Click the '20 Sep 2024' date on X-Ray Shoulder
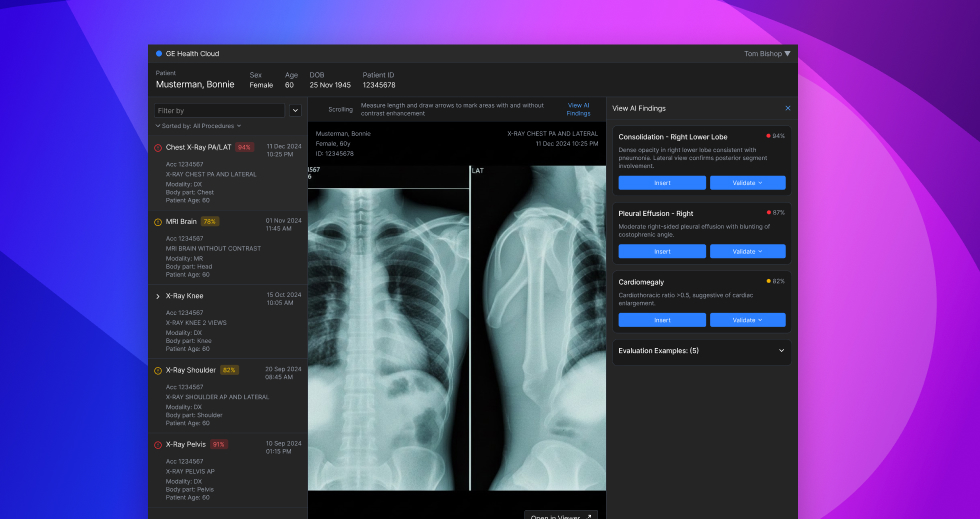Viewport: 980px width, 519px height. [283, 369]
